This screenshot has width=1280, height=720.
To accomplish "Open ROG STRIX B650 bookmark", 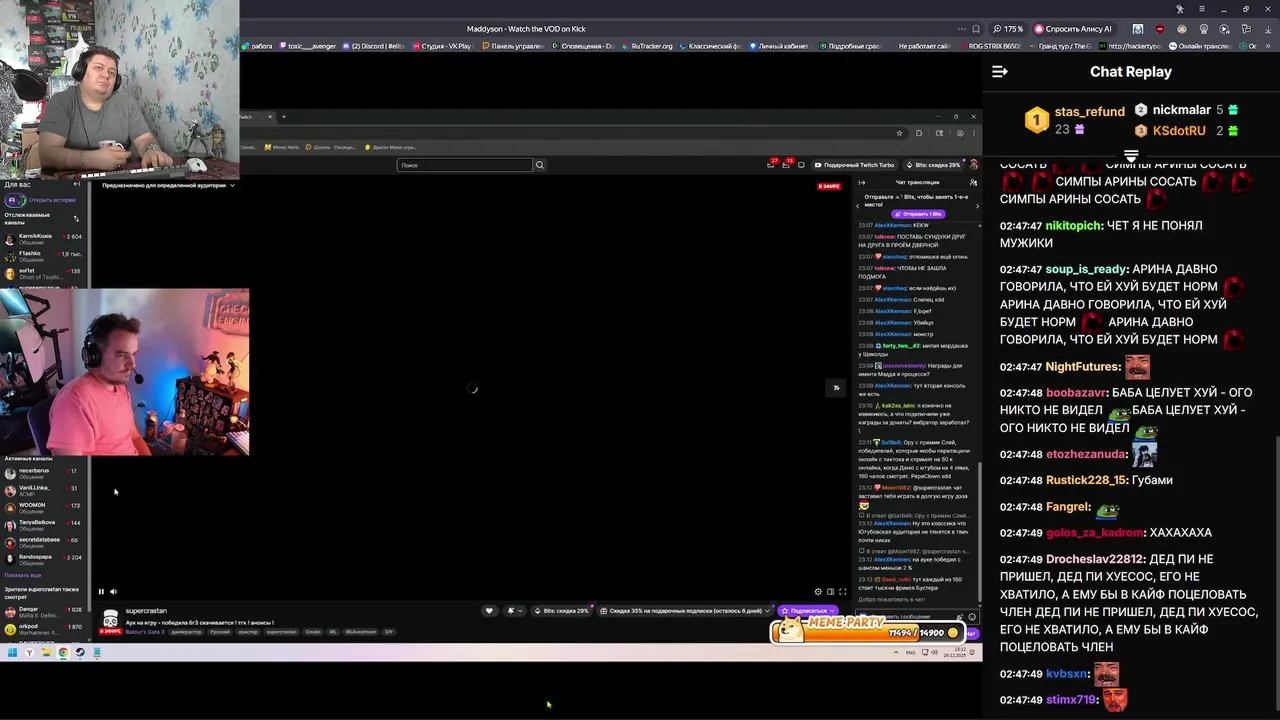I will pyautogui.click(x=990, y=46).
